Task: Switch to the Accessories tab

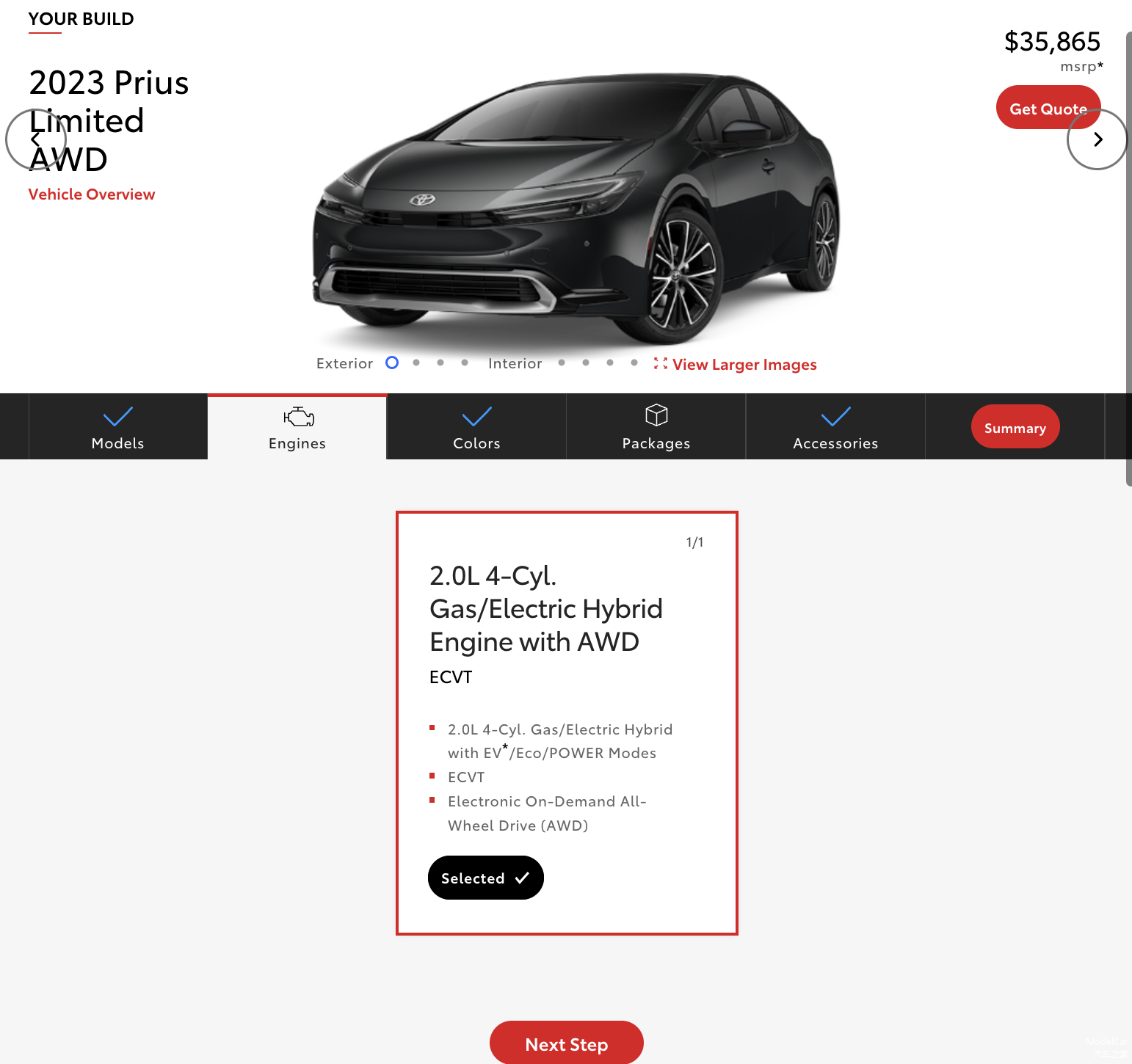Action: tap(835, 426)
